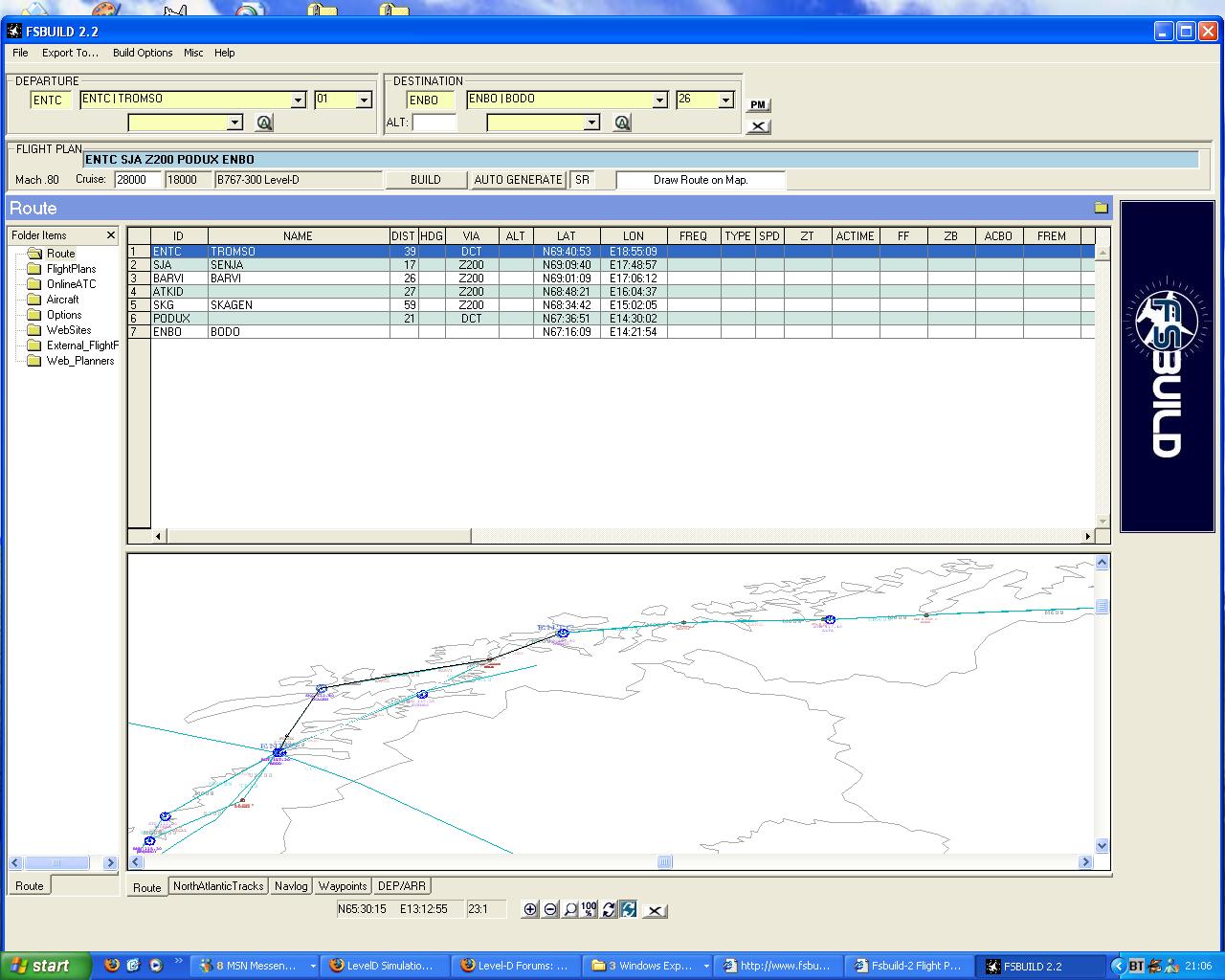Click the ALT airport input field
This screenshot has width=1225, height=980.
(x=434, y=122)
